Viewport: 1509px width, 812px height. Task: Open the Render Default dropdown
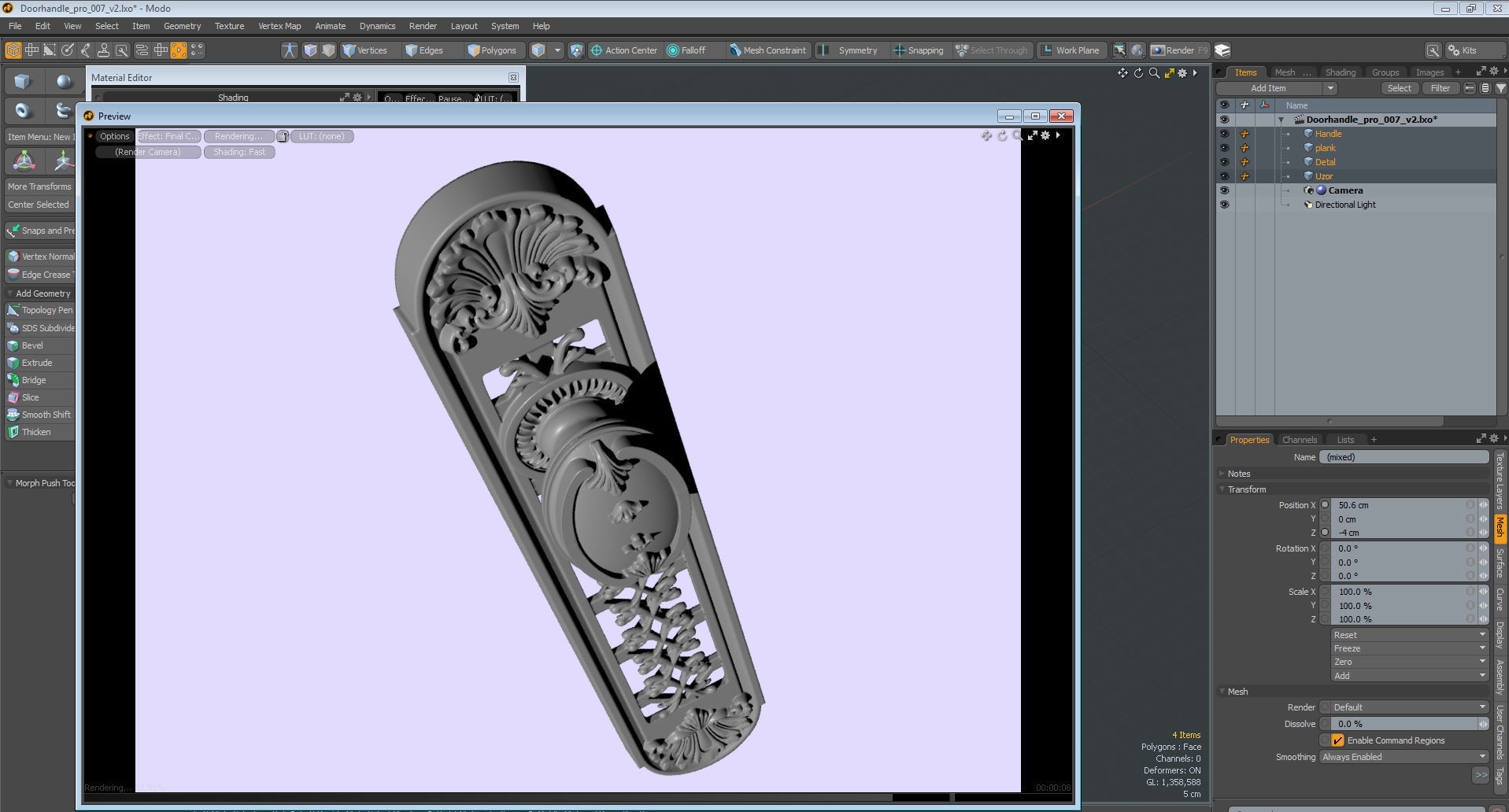pyautogui.click(x=1409, y=707)
